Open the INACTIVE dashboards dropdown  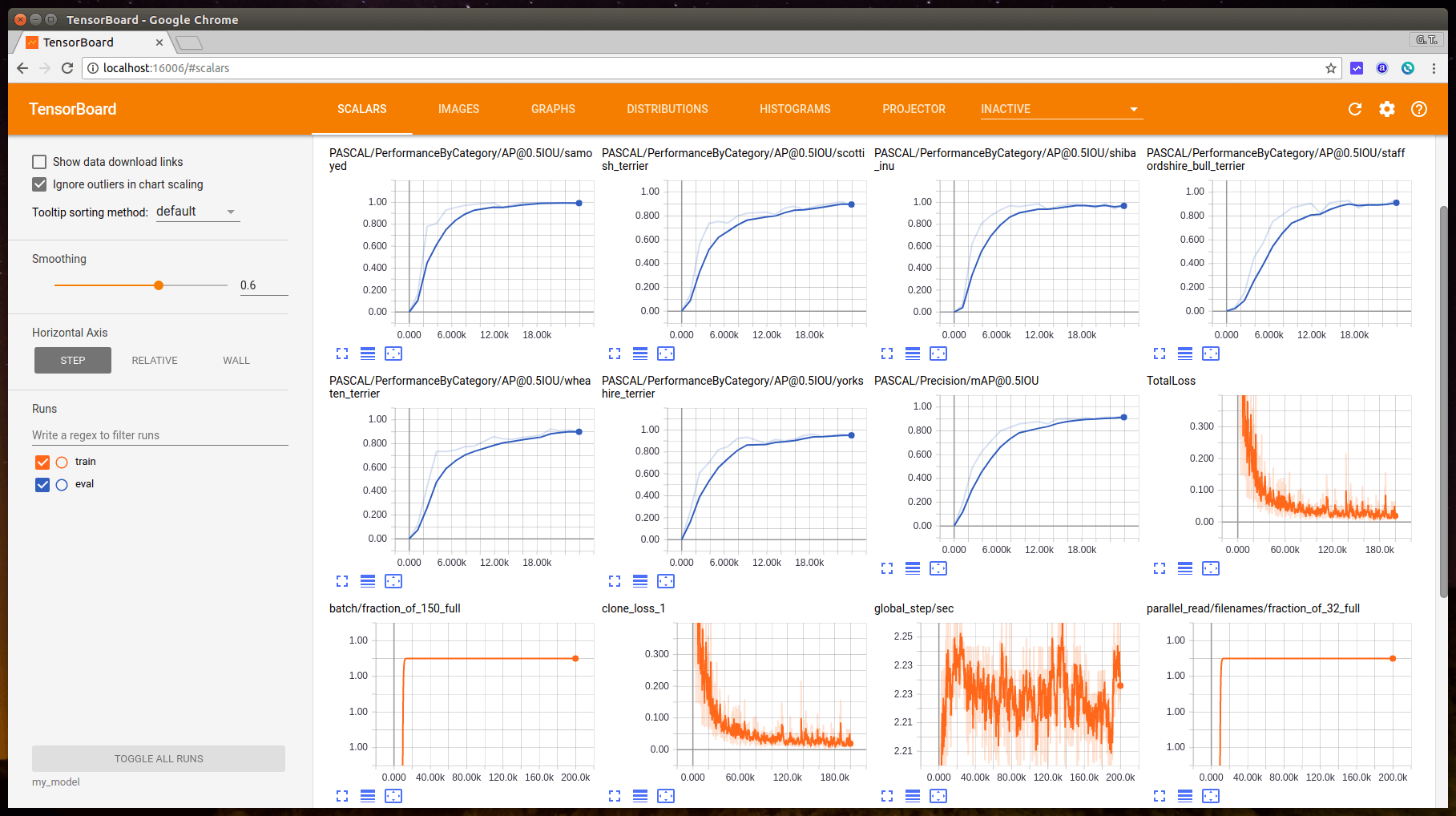pos(1061,109)
